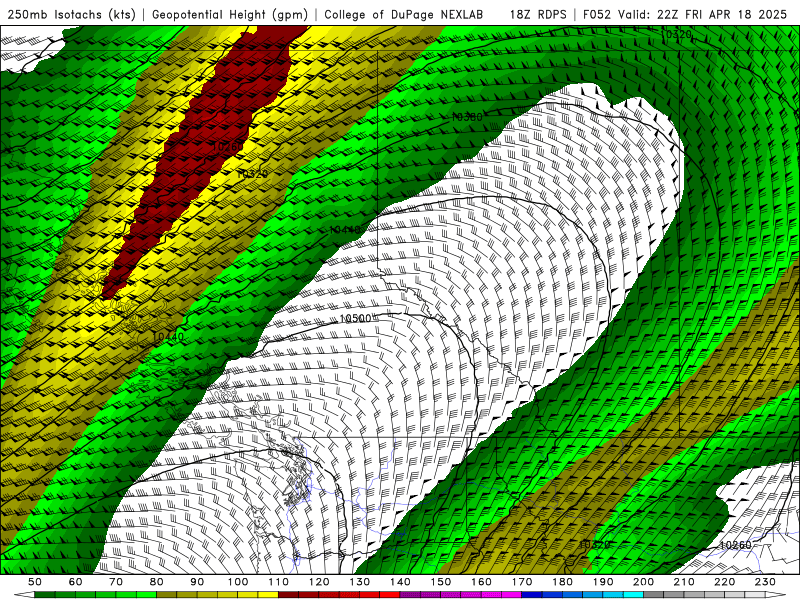Click the 10440 contour label beside white region
The width and height of the screenshot is (800, 600).
[345, 230]
